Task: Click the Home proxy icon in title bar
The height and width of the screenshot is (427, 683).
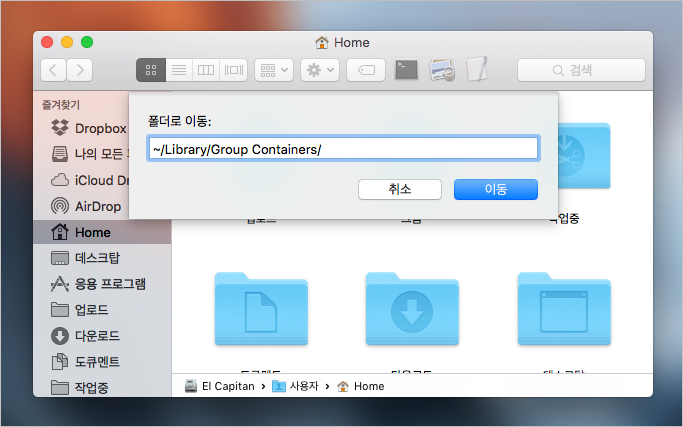Action: (x=321, y=43)
